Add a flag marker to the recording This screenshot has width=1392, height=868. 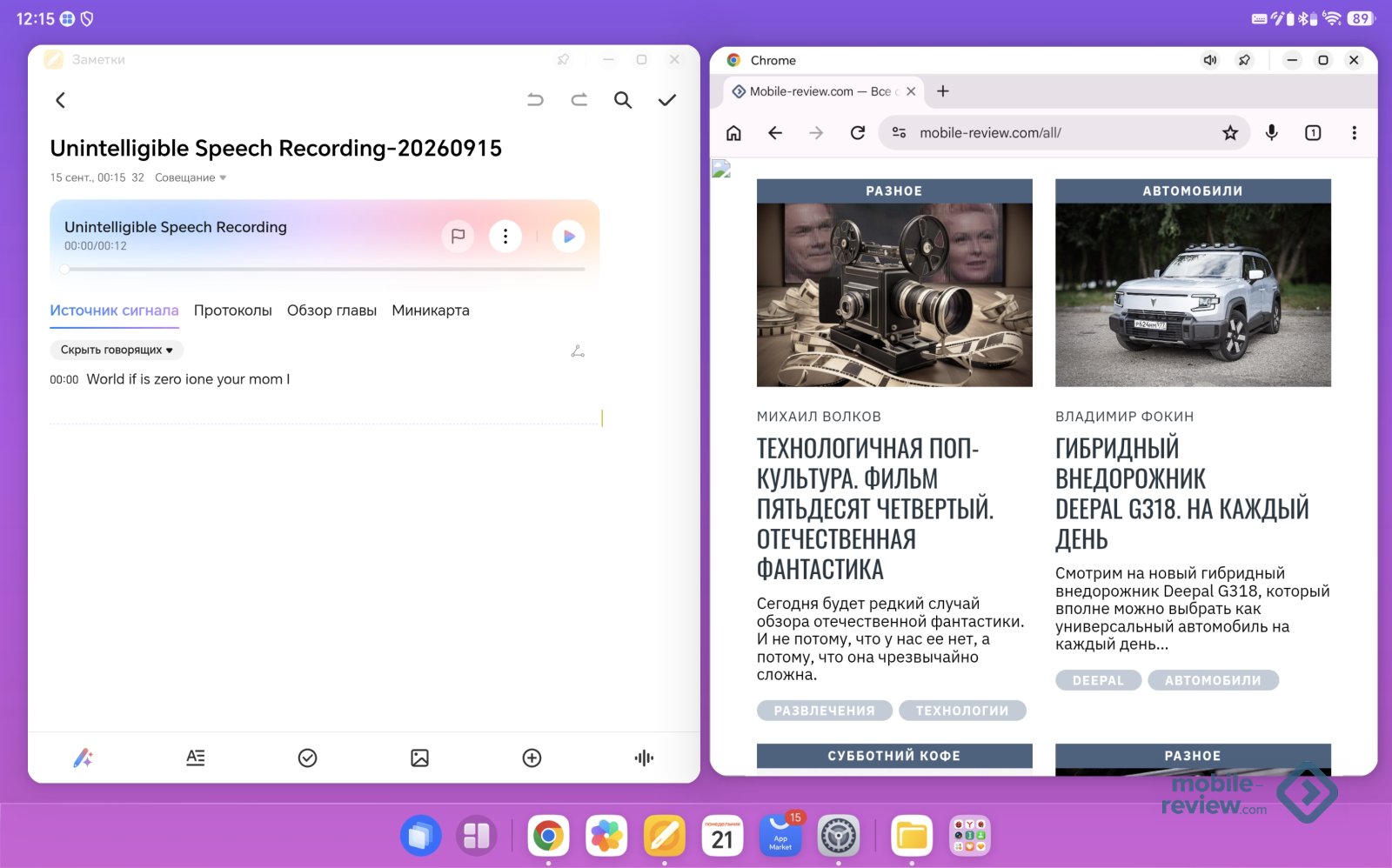(458, 237)
